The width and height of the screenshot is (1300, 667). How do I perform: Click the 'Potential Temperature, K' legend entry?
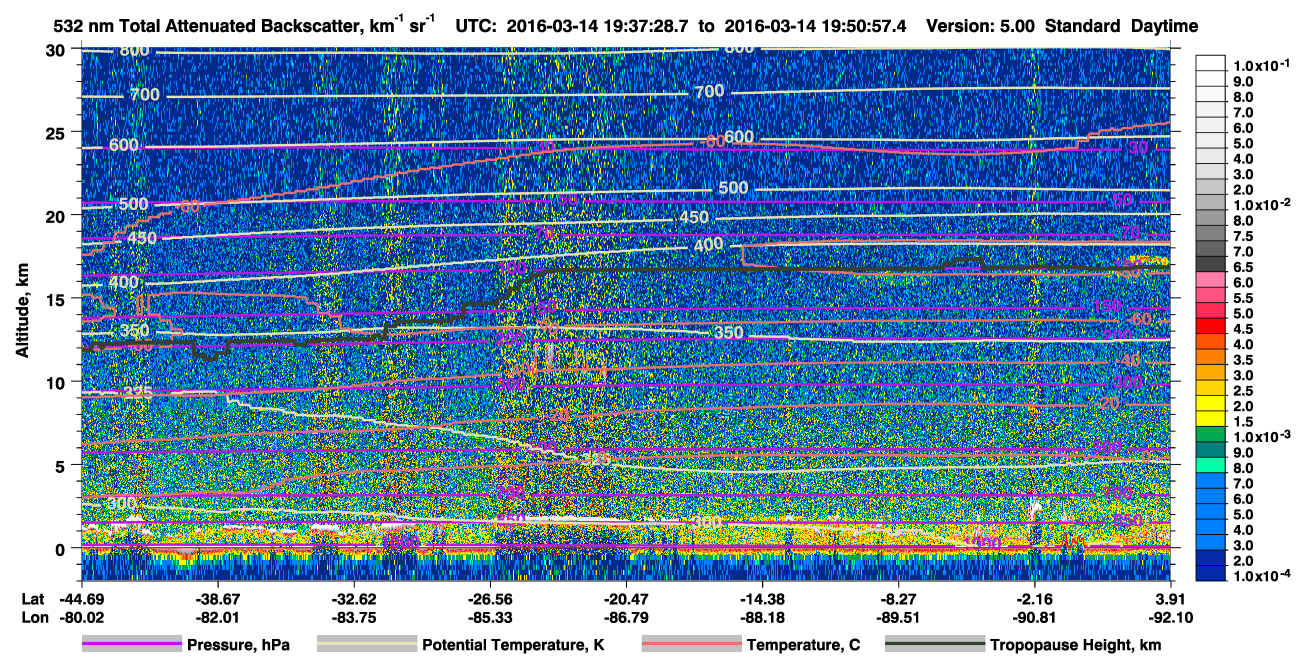click(x=513, y=646)
